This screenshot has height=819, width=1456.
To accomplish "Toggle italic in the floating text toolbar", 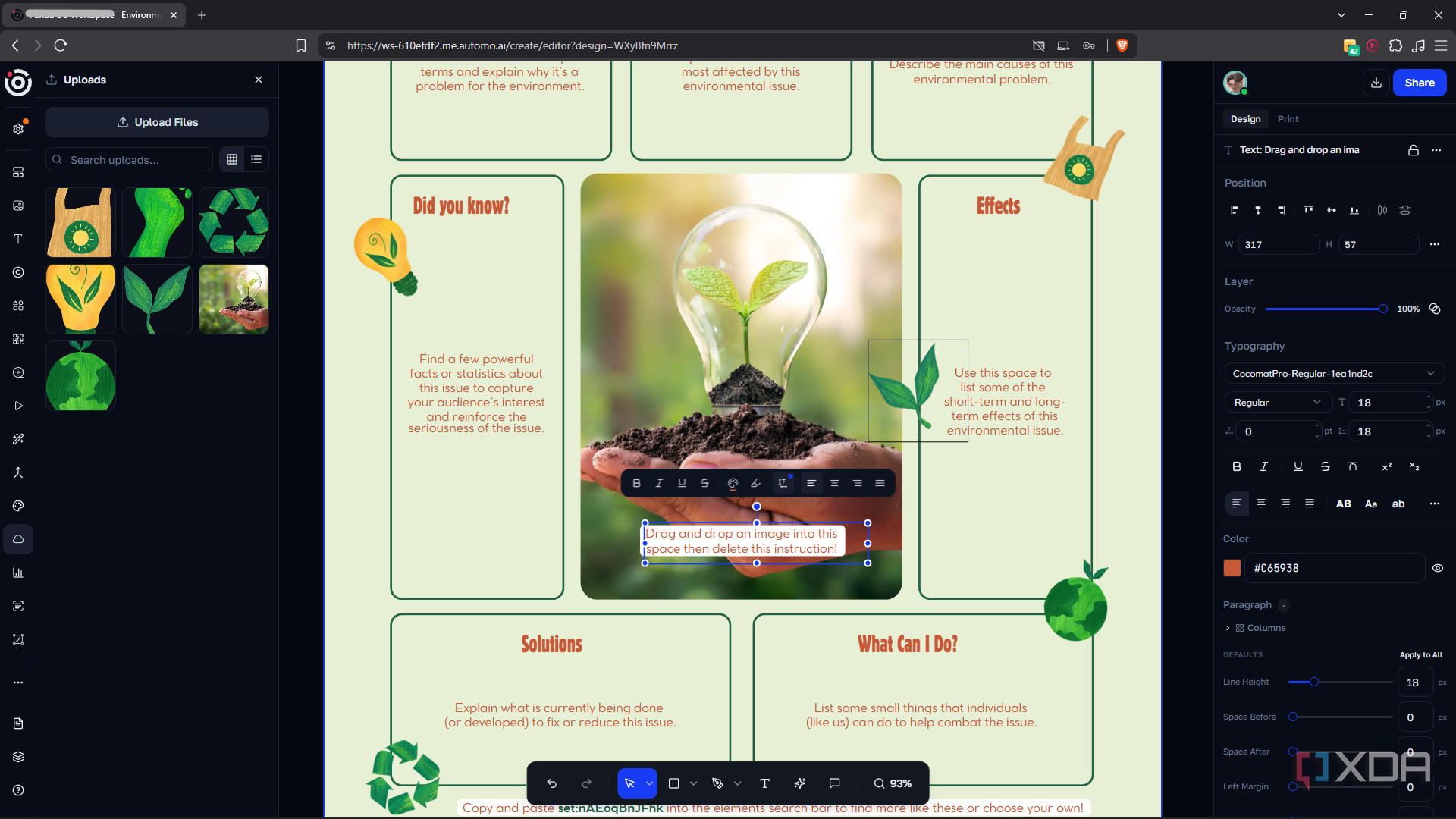I will 659,483.
